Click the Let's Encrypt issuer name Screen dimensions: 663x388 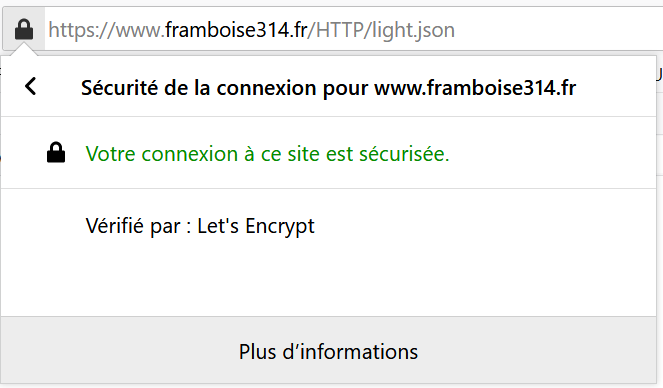[256, 226]
